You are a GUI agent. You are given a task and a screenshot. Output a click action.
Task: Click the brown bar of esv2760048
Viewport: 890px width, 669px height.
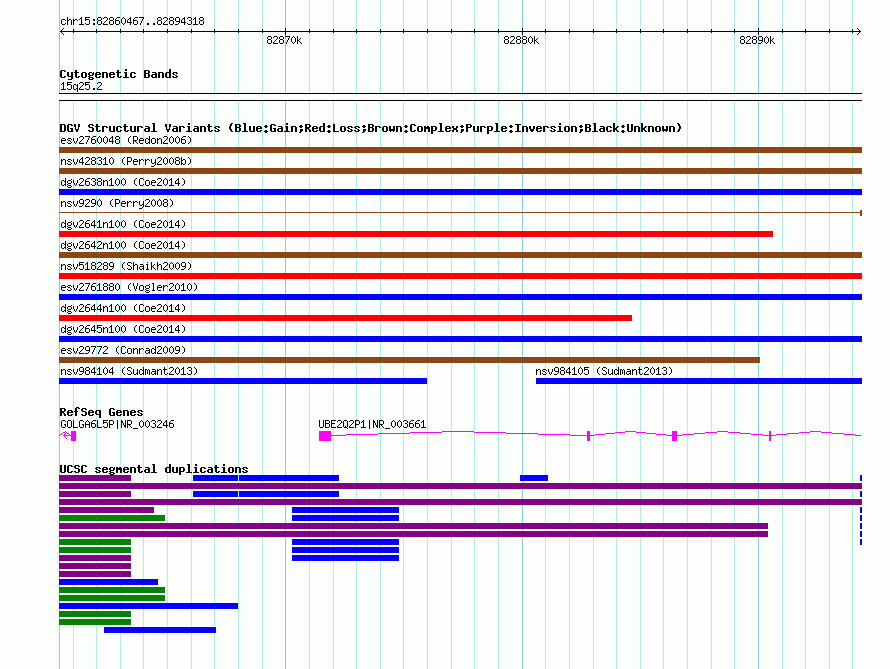click(x=460, y=150)
